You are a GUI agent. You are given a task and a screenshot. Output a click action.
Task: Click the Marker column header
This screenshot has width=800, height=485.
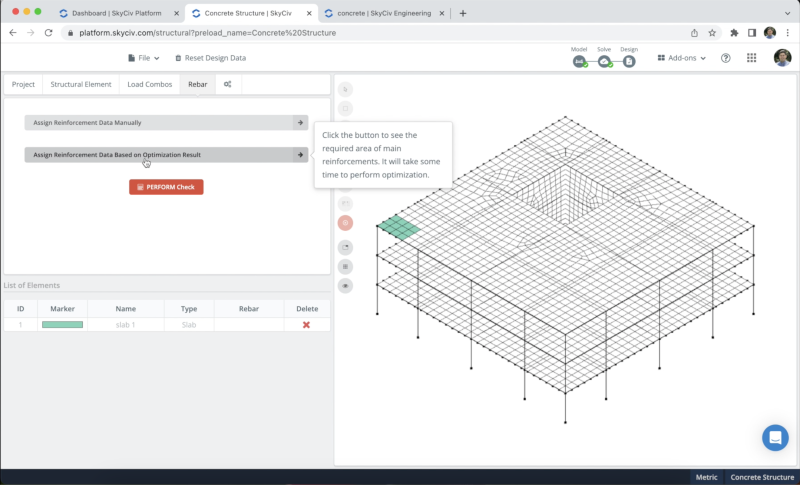tap(62, 309)
